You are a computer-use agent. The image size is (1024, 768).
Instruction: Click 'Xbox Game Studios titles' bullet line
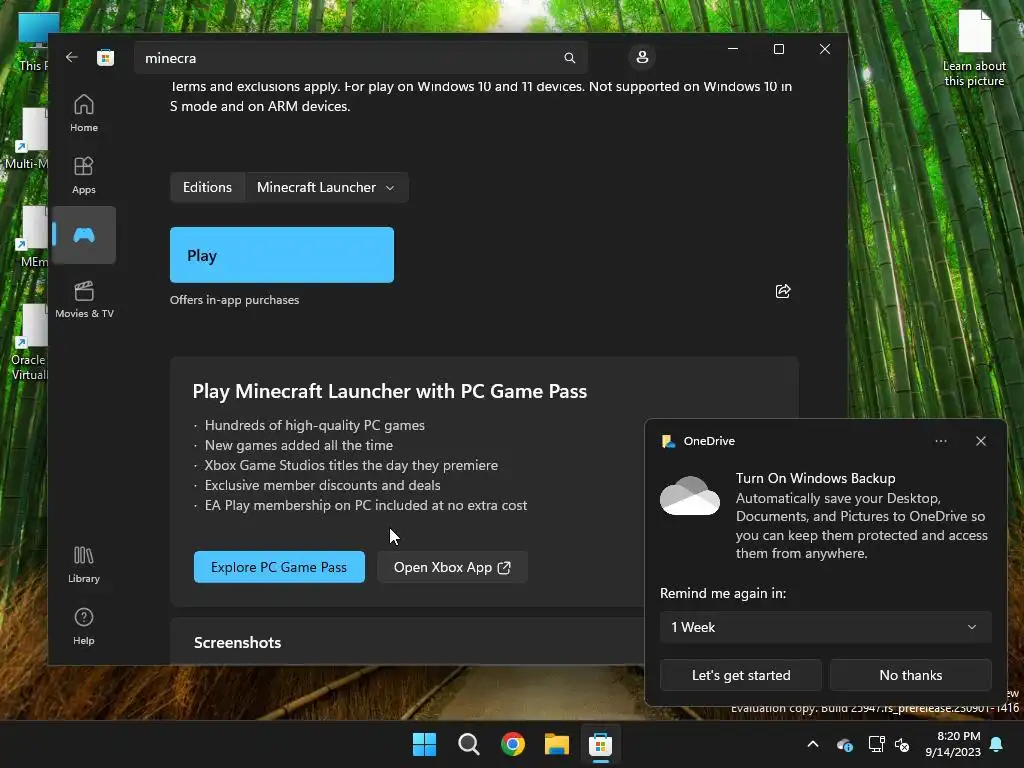(x=351, y=465)
